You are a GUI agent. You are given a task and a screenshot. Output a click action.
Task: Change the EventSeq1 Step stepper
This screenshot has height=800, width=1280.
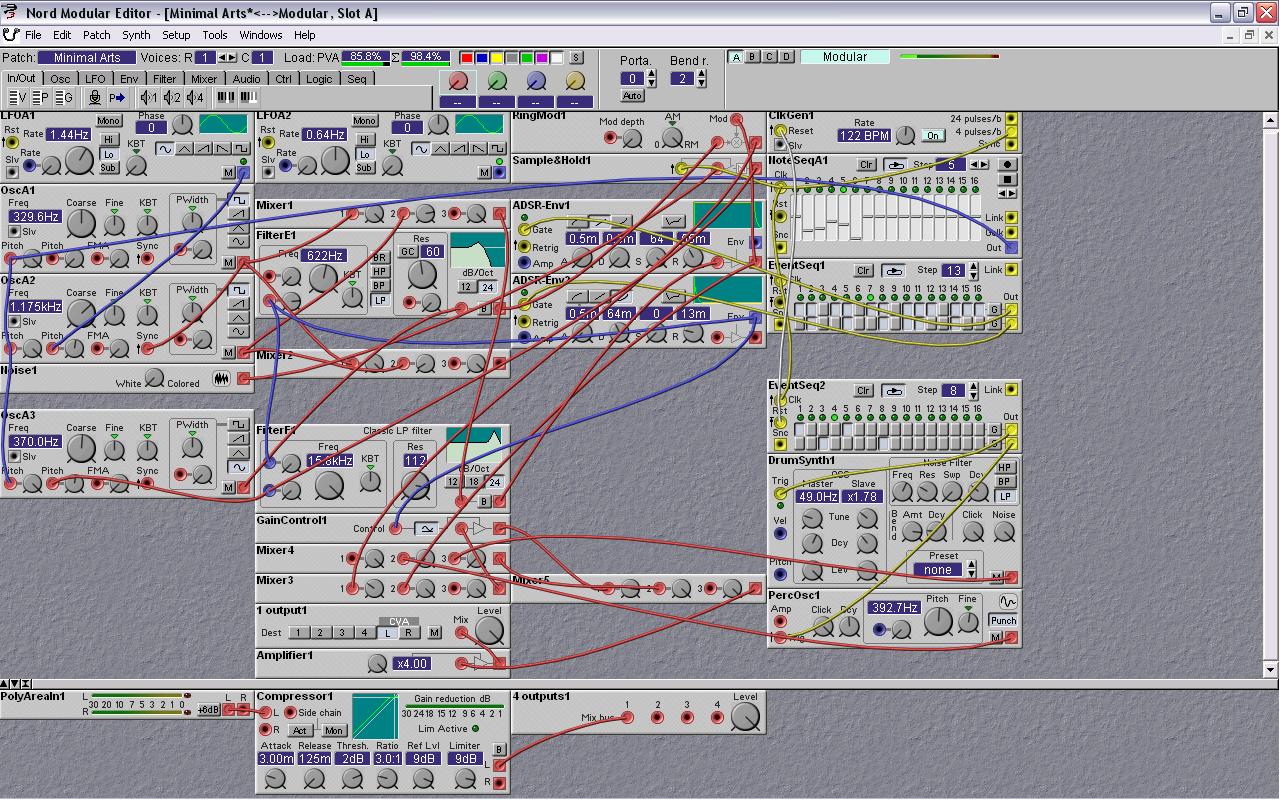point(974,270)
